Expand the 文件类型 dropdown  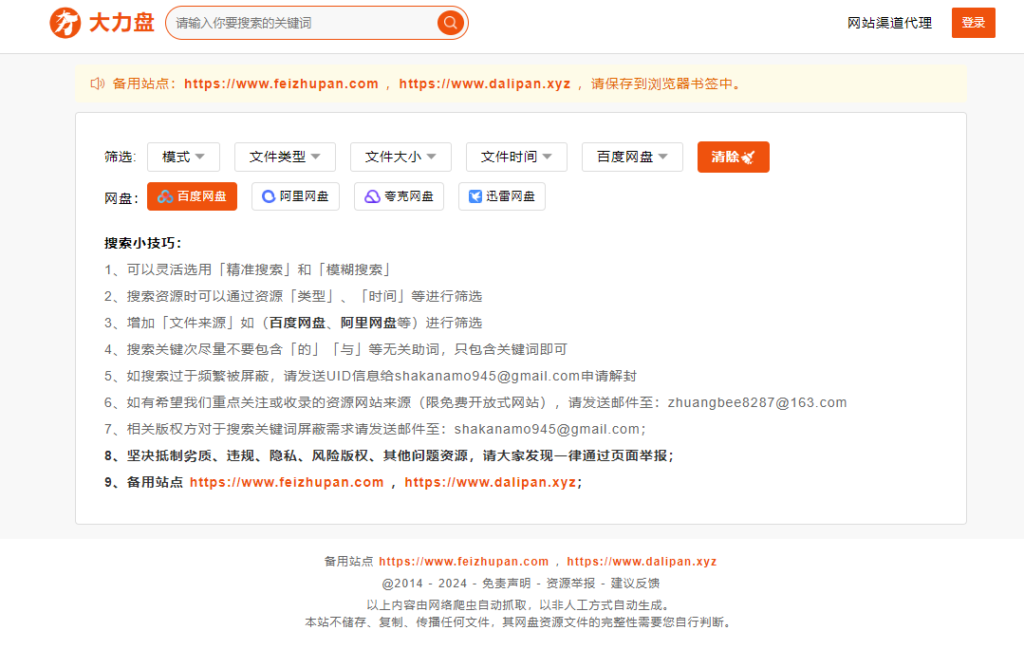tap(284, 157)
